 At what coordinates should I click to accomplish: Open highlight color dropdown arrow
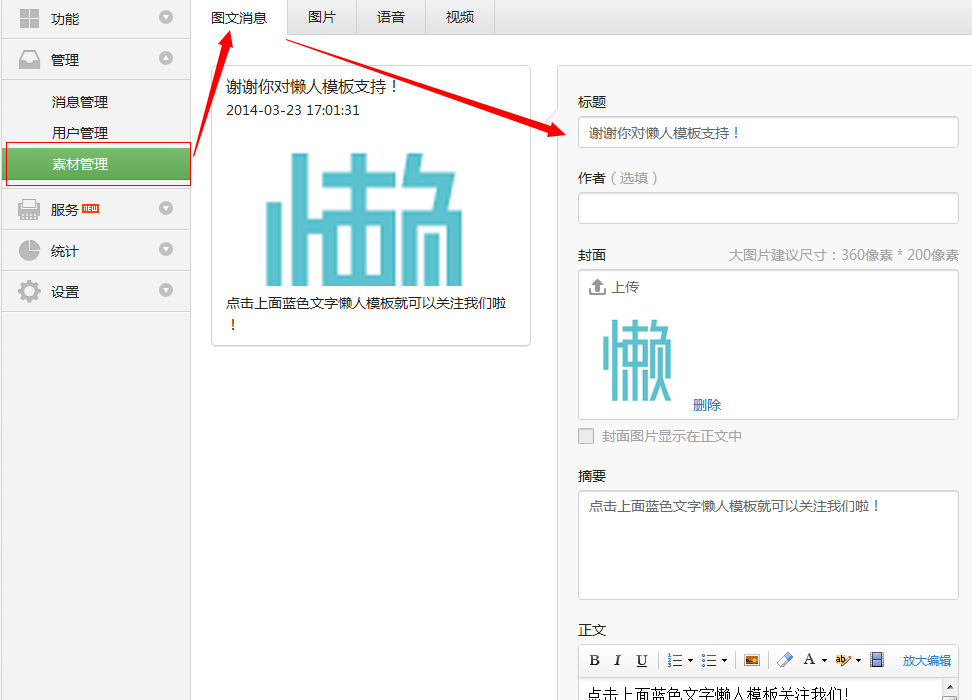(859, 661)
